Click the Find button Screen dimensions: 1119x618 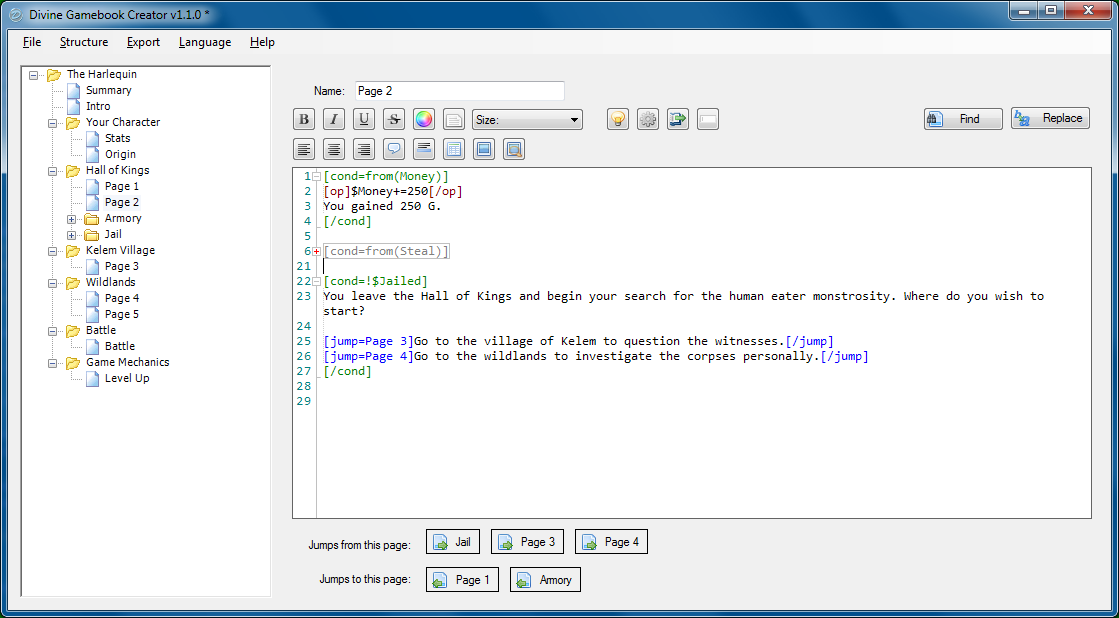click(x=963, y=118)
